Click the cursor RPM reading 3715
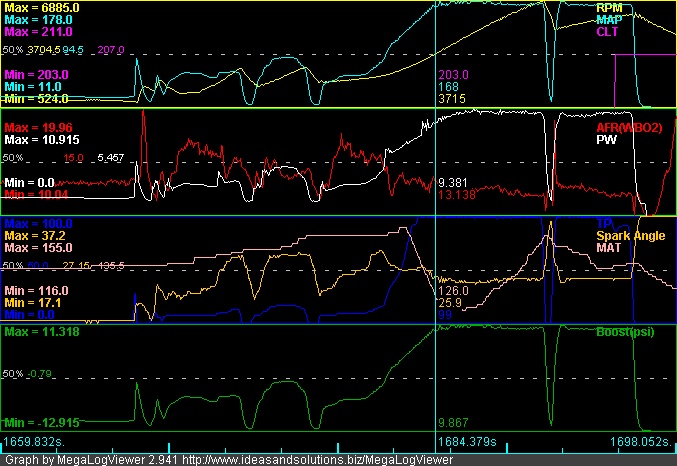677x466 pixels. coord(452,99)
